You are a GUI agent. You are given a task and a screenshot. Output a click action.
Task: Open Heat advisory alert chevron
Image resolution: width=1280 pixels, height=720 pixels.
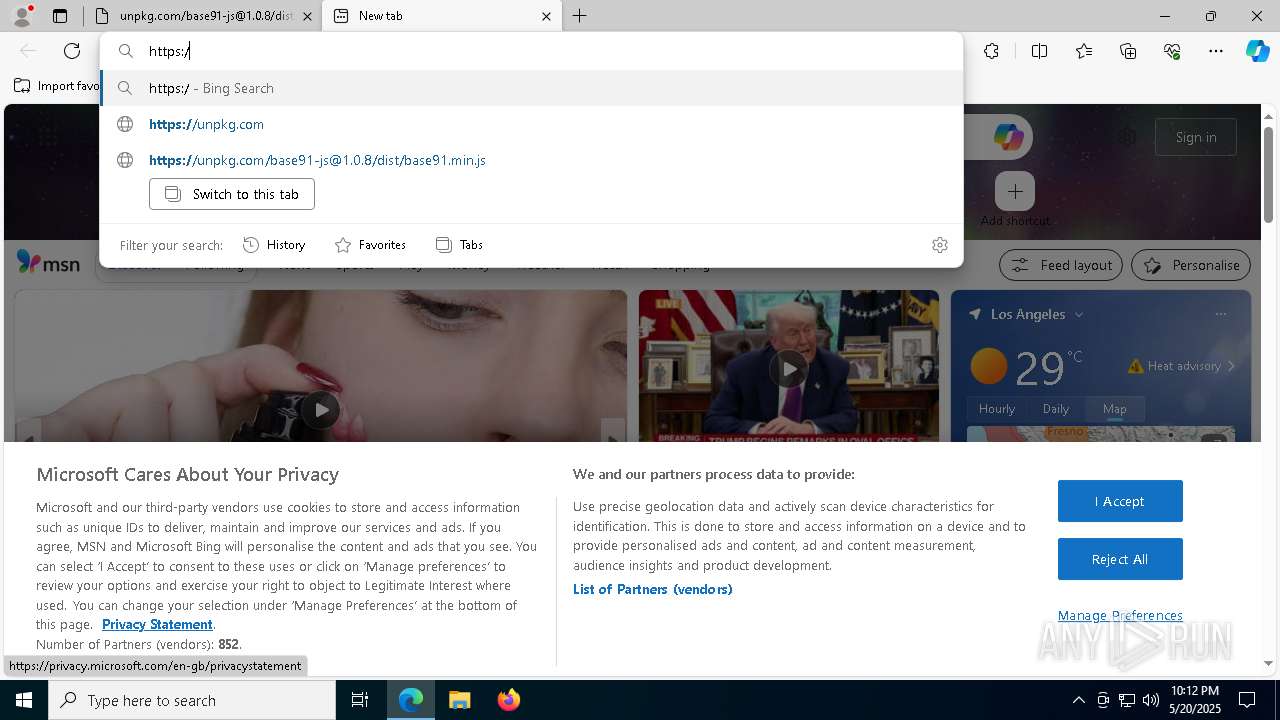[1231, 366]
